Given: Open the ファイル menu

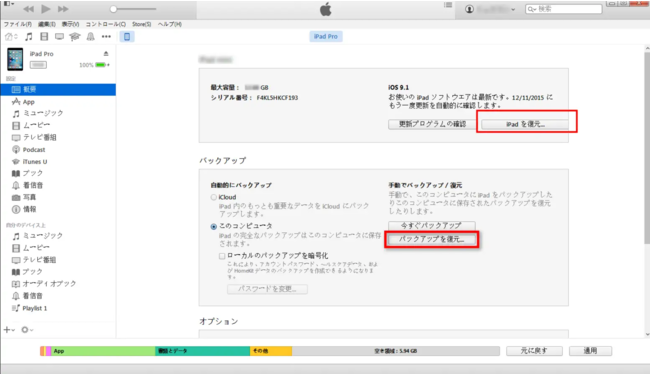Looking at the screenshot, I should point(17,24).
